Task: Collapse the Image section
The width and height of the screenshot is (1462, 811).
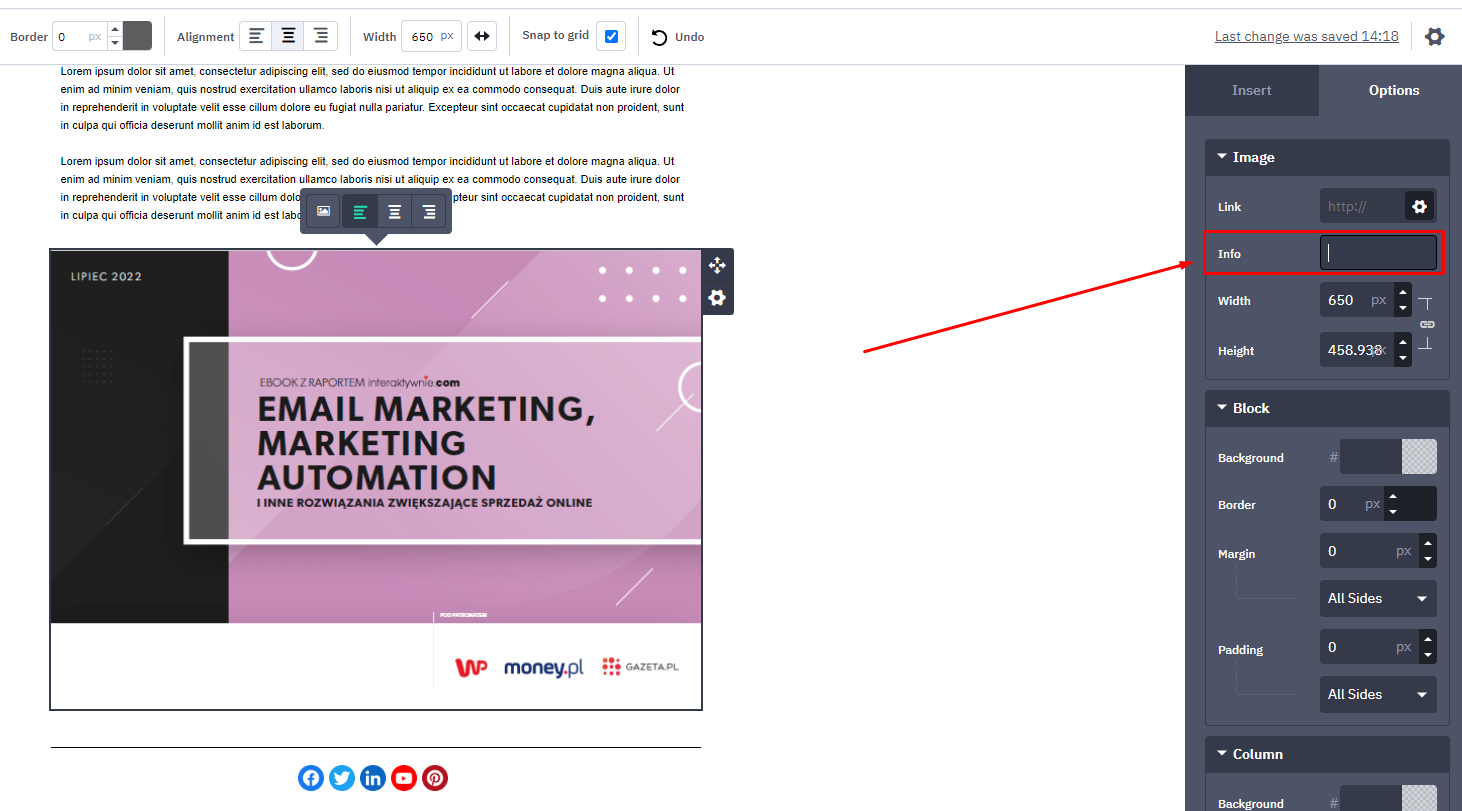Action: 1327,157
